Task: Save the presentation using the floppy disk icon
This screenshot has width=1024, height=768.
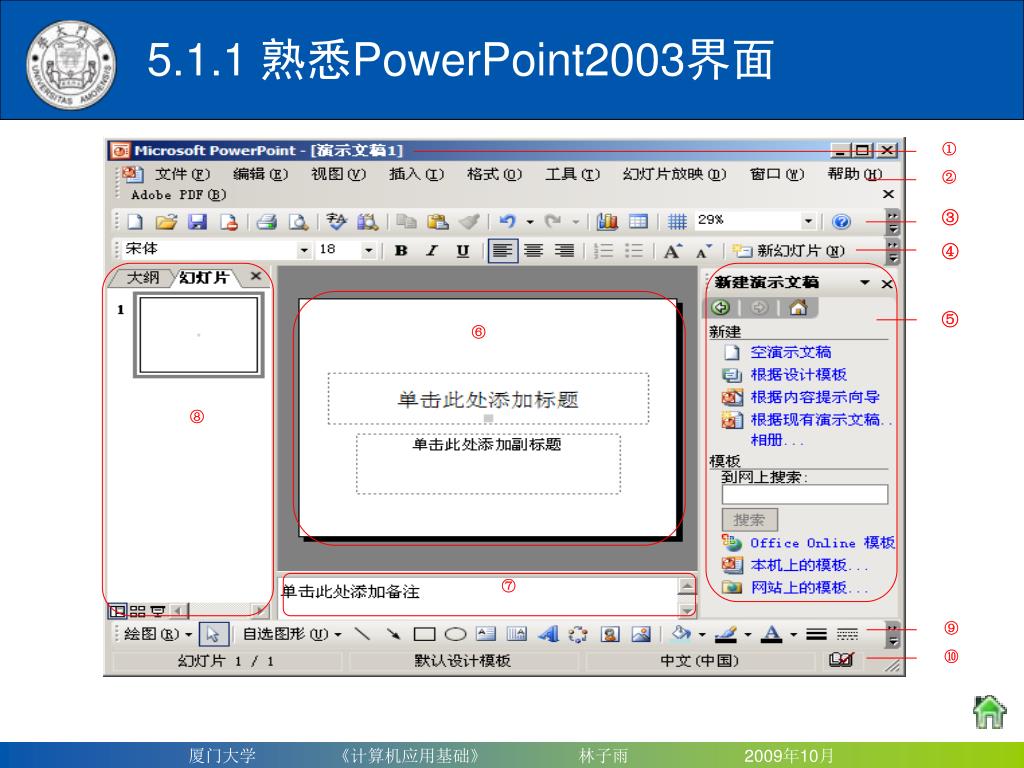Action: 197,221
